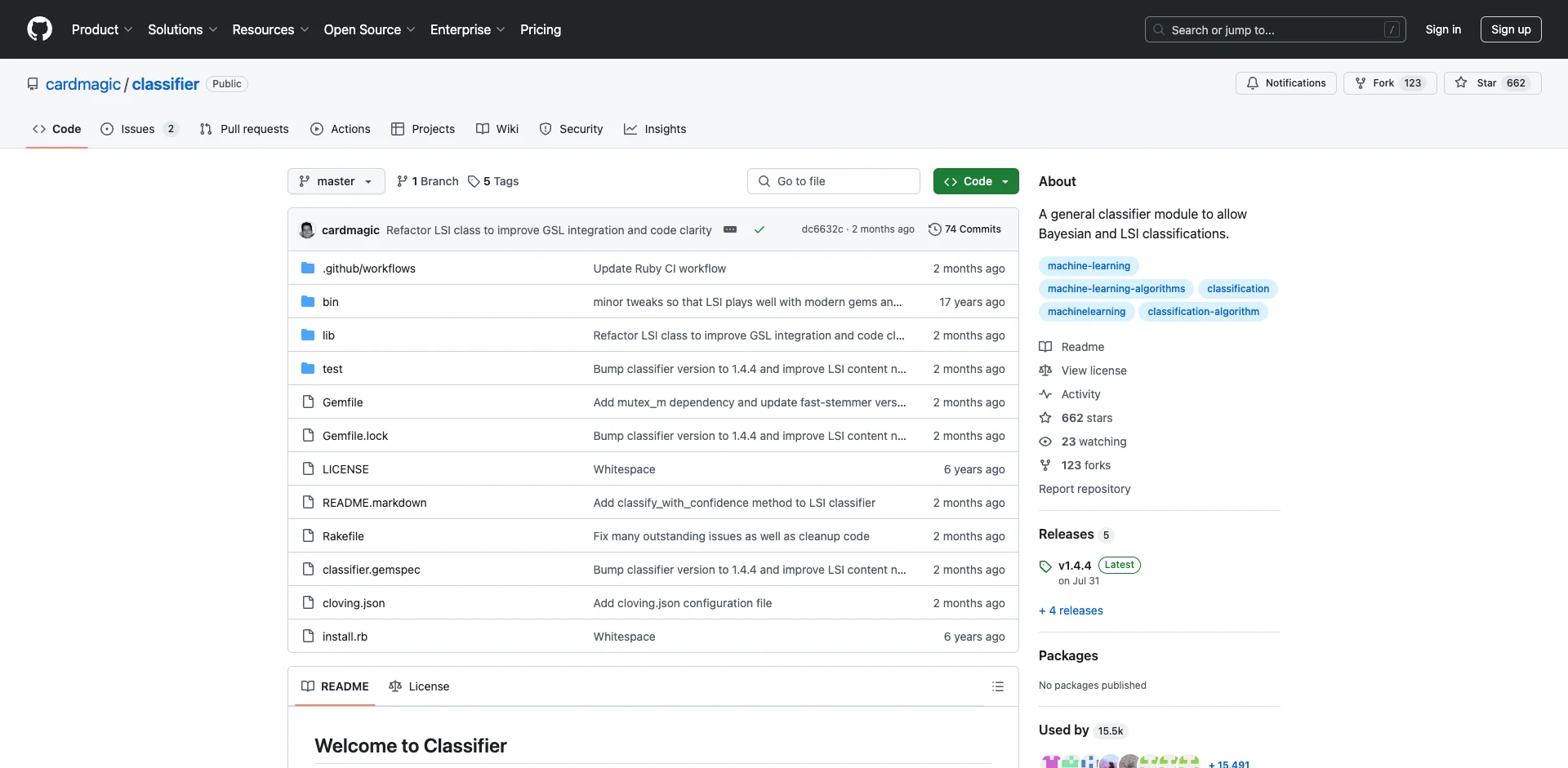Click the clock history icon by 74 Commits
Viewport: 1568px width, 768px height.
(935, 229)
